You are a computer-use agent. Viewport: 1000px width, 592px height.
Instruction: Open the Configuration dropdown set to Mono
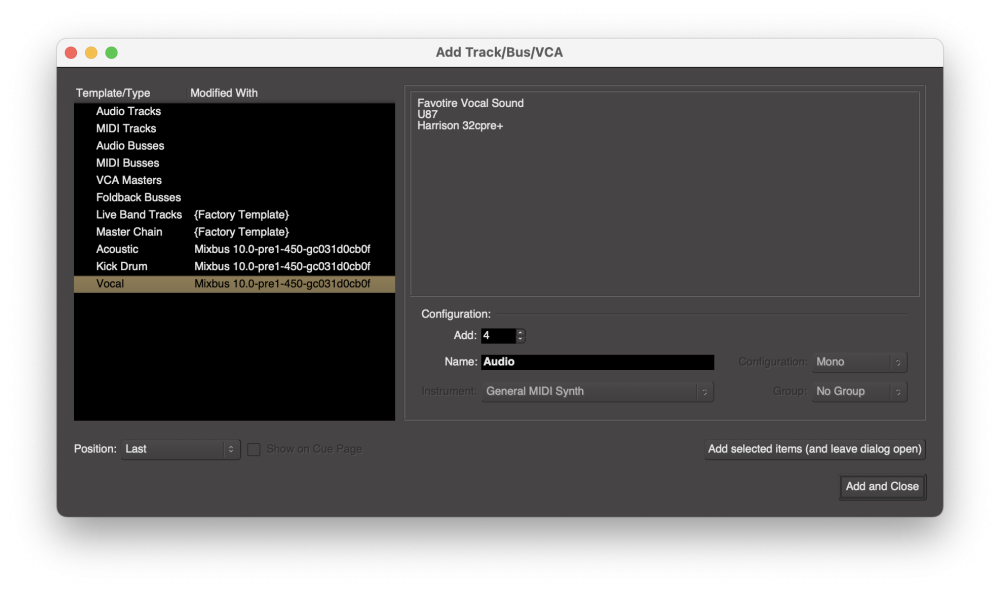[x=860, y=362]
